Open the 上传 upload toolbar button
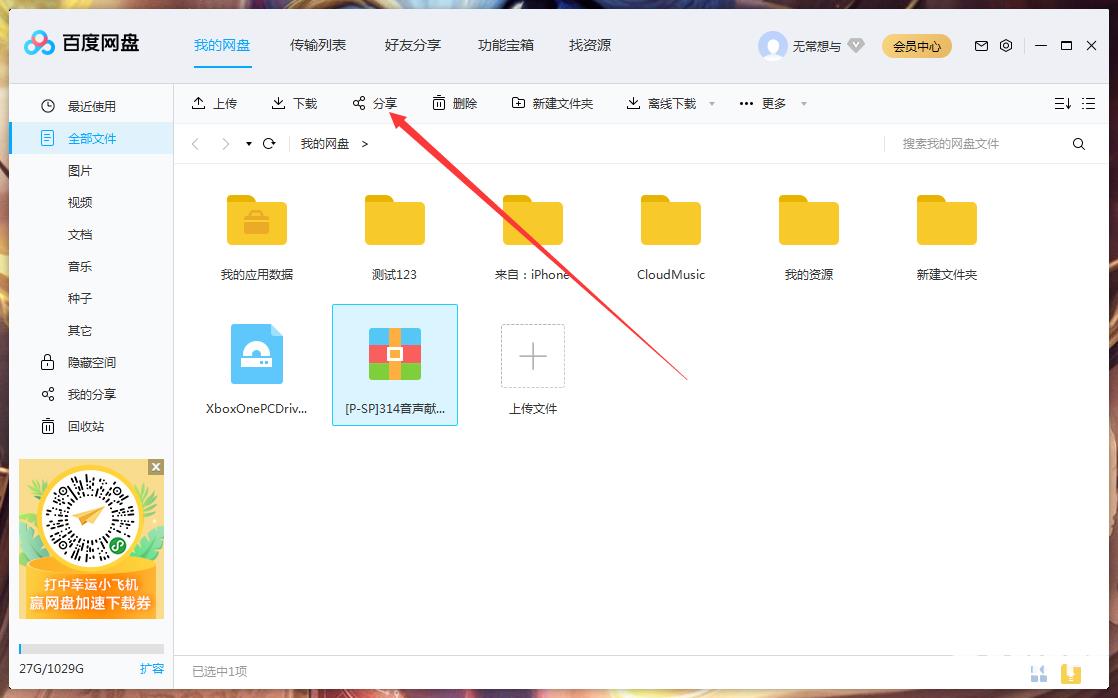Screen dimensions: 1118x698 pyautogui.click(x=214, y=103)
